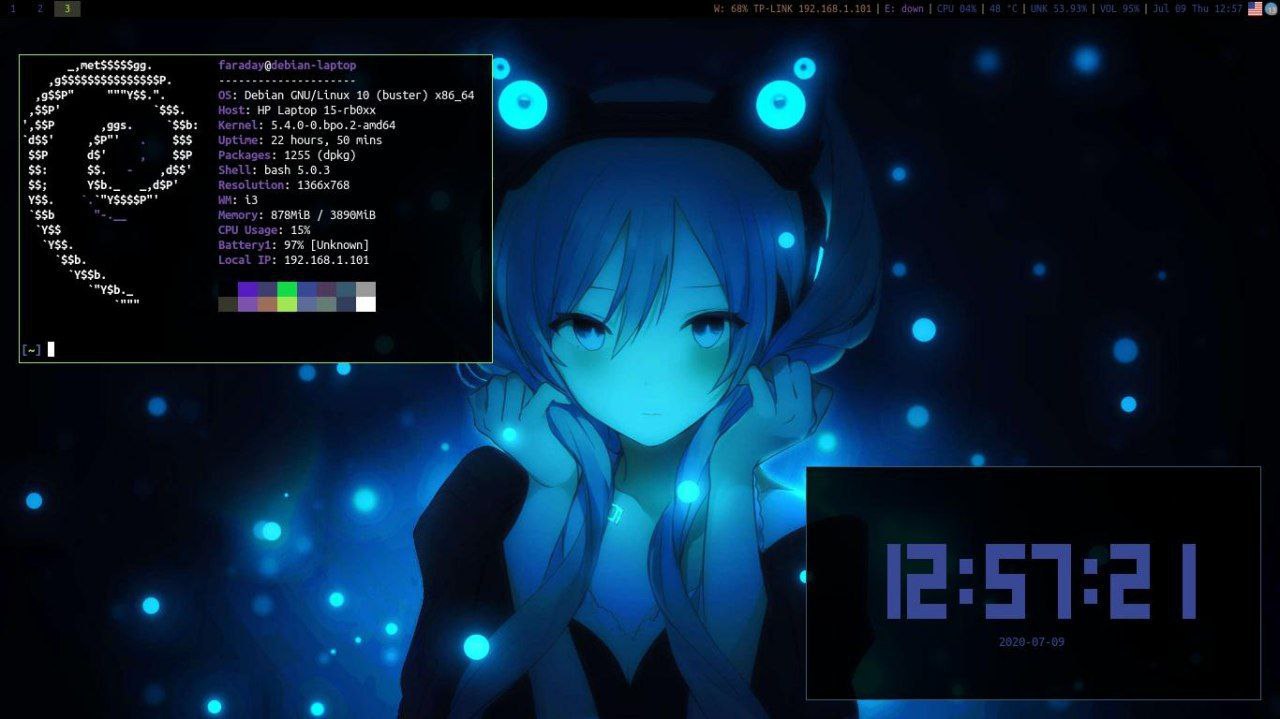Click the ethernet status 'E: down'

click(905, 8)
